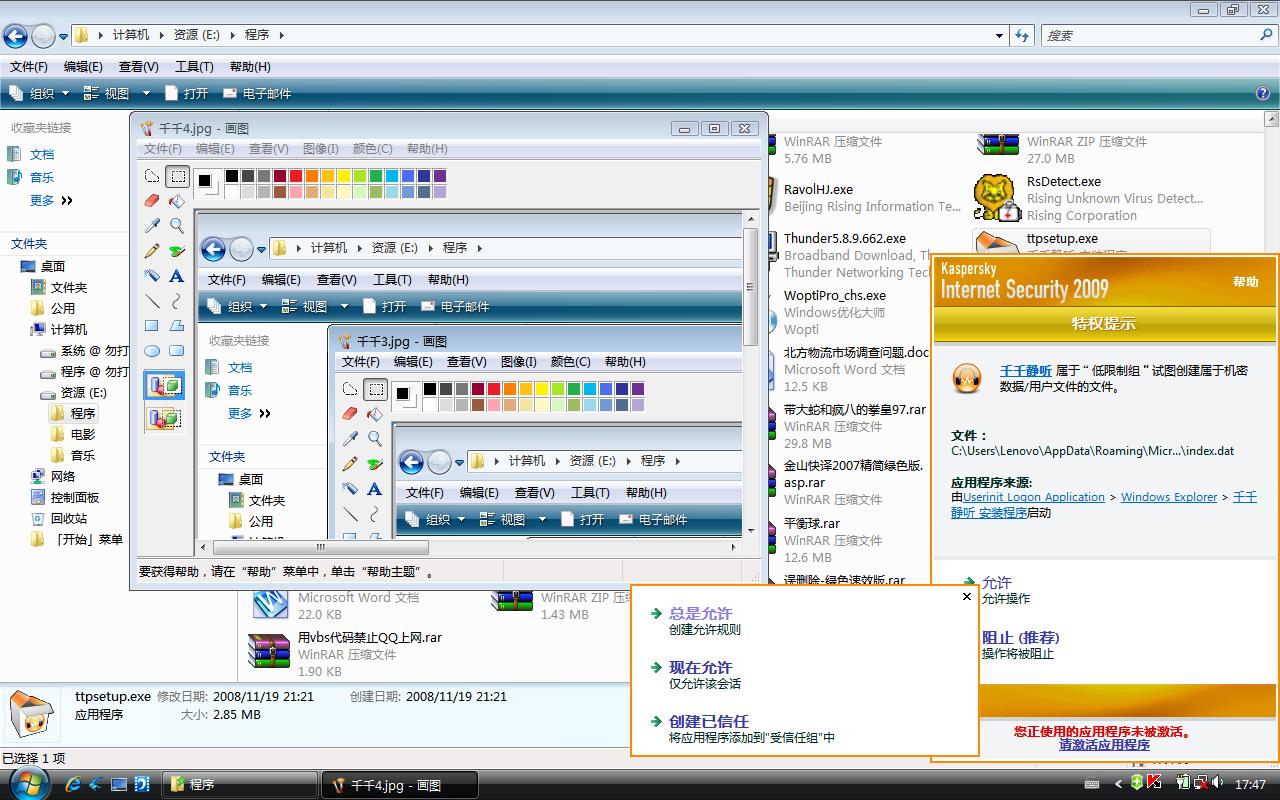Open Explorer help via the blue question icon

click(x=1263, y=93)
